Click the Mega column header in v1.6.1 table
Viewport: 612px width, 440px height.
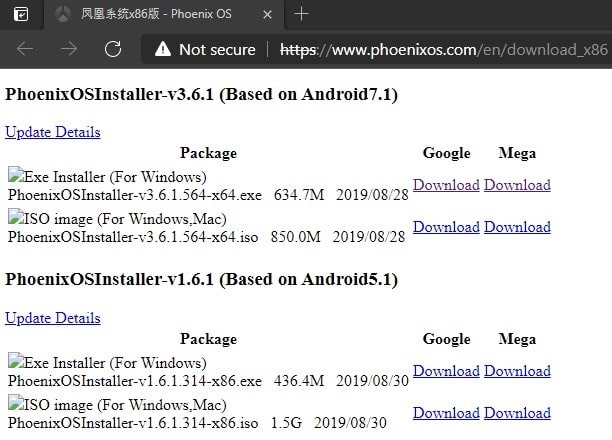517,339
